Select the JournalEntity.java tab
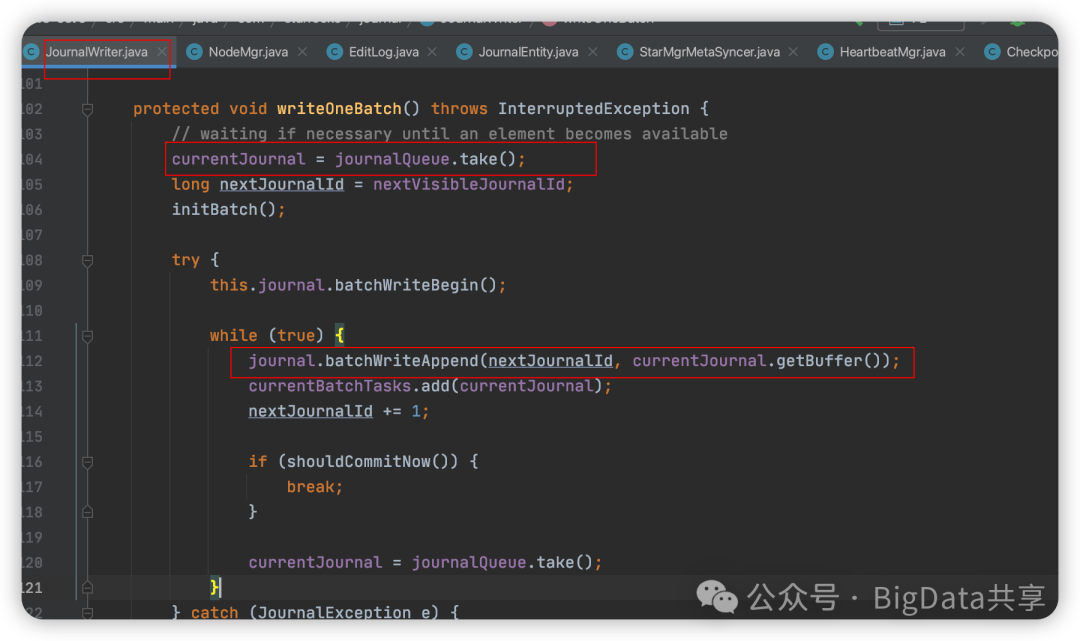The image size is (1080, 641). click(x=528, y=52)
